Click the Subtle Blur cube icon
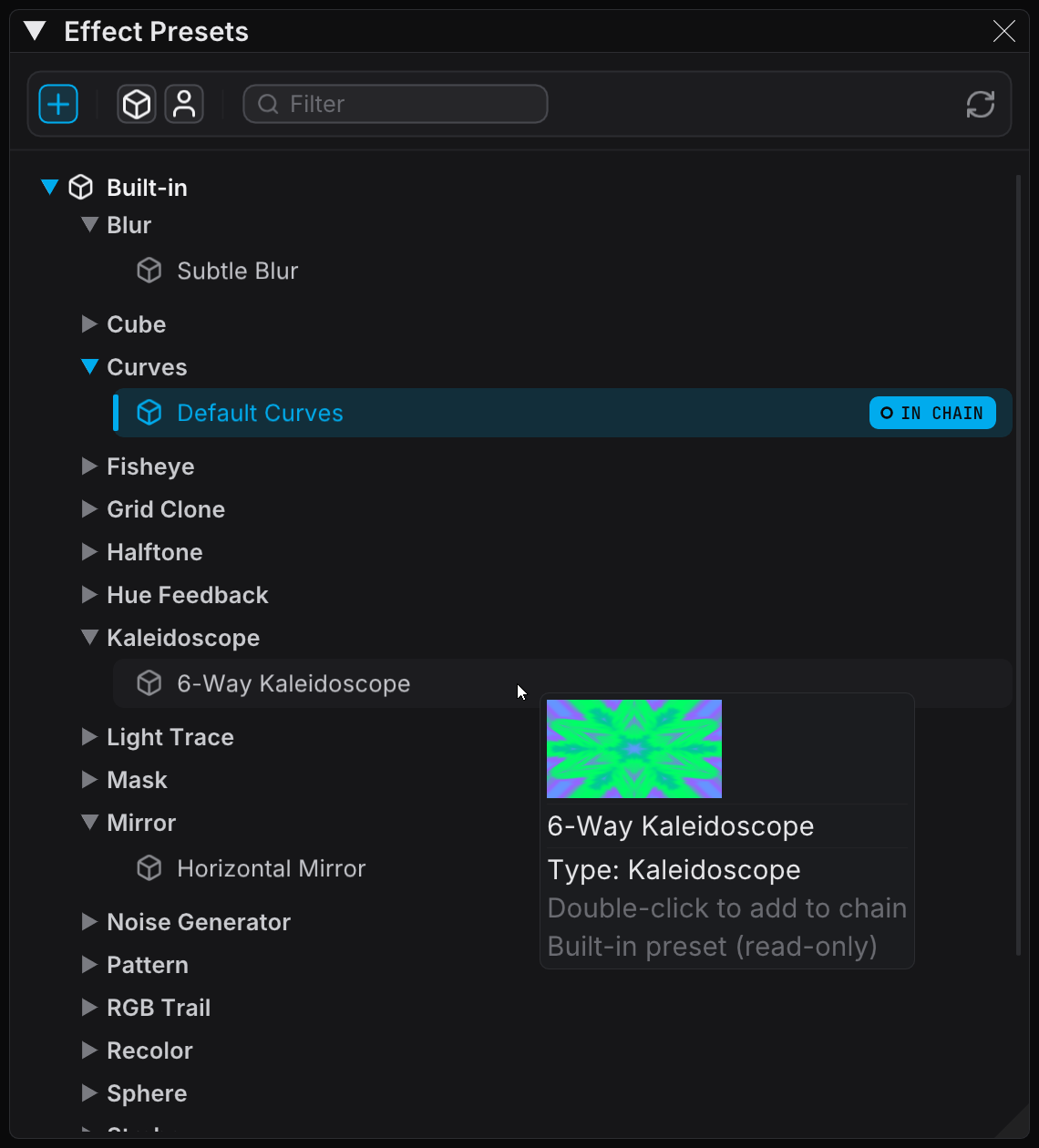1039x1148 pixels. point(149,271)
